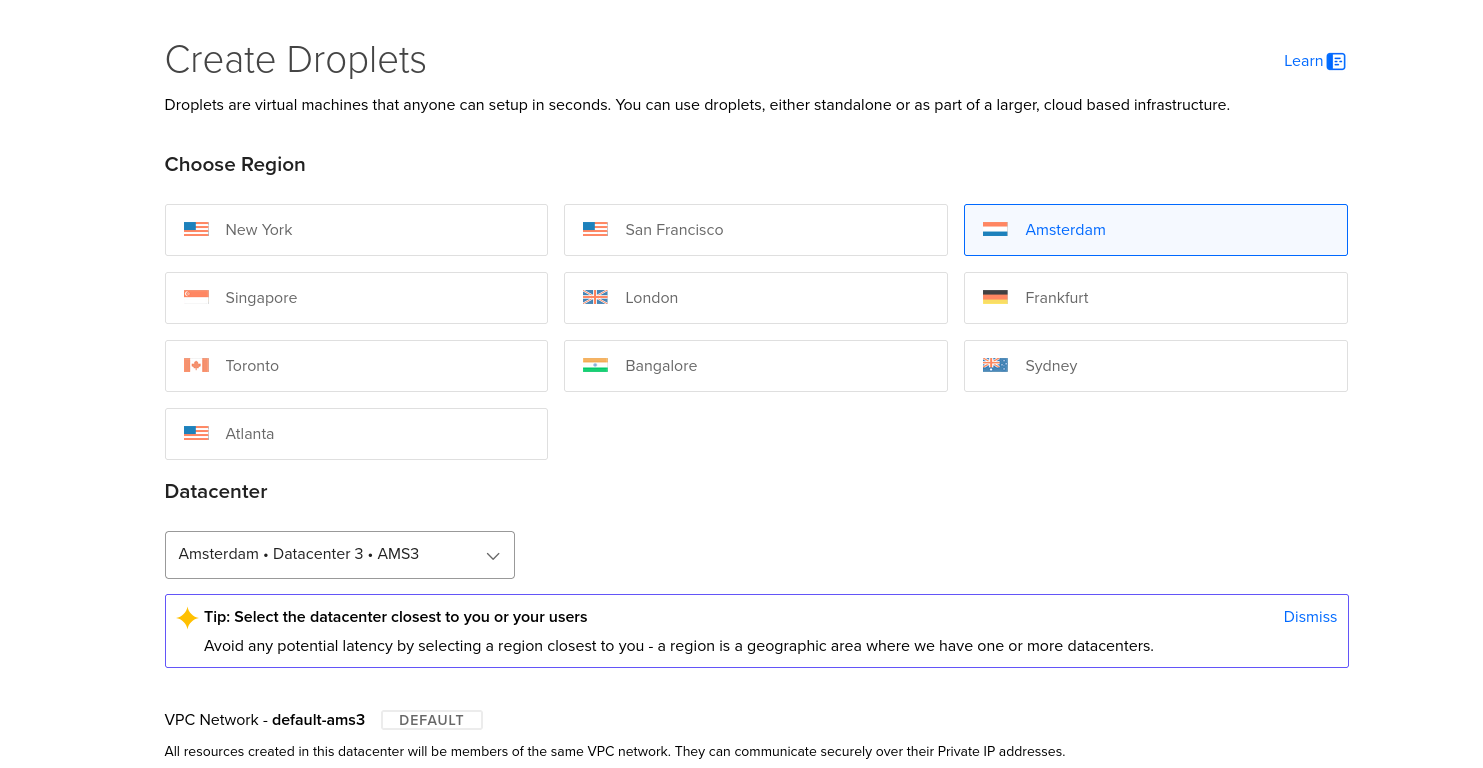Open the Learn link at top right
The height and width of the screenshot is (768, 1483).
(1303, 61)
